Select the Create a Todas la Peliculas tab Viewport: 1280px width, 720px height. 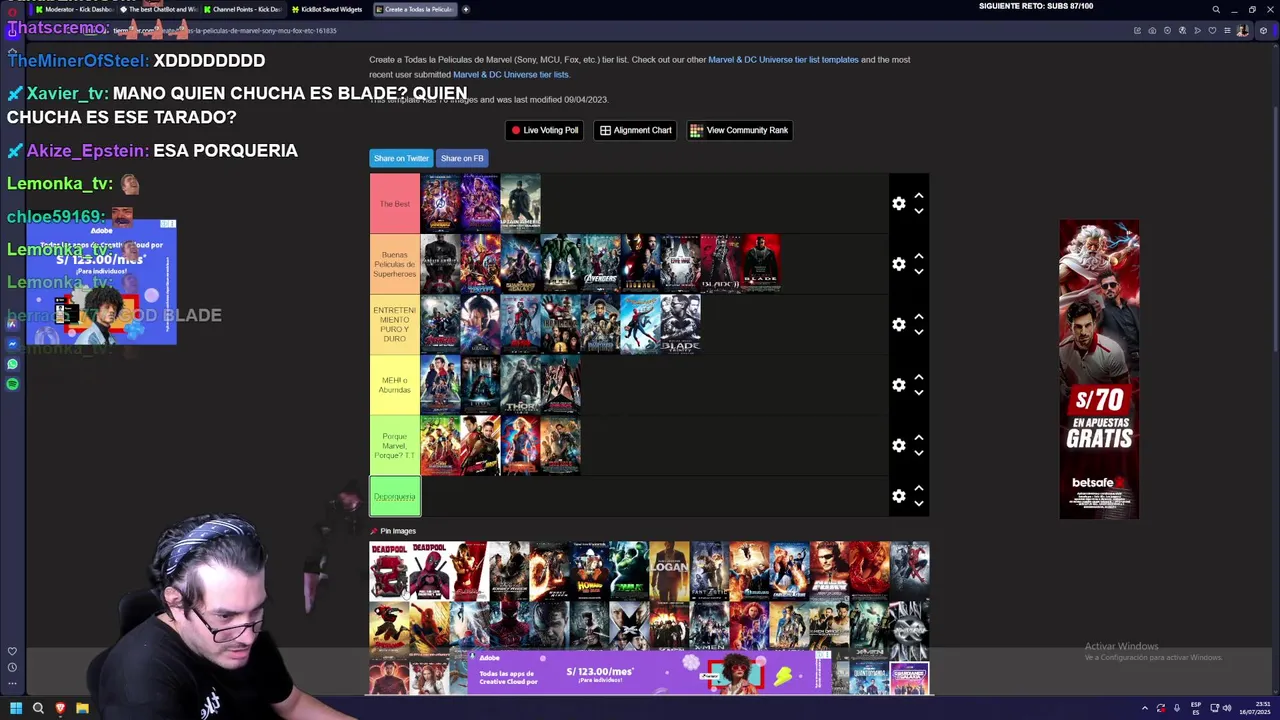[414, 9]
